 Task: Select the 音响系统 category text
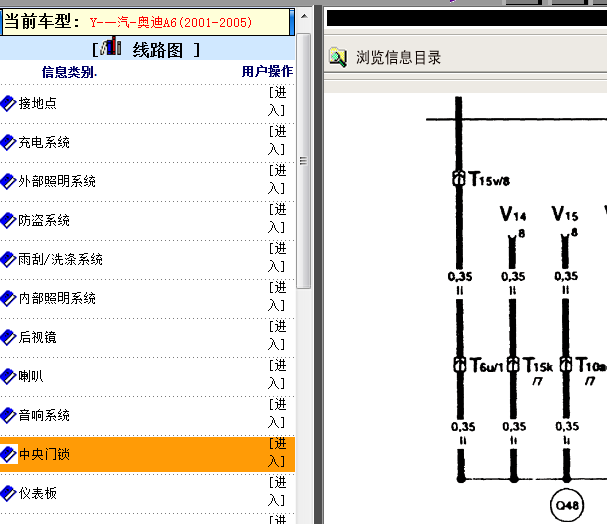(44, 415)
